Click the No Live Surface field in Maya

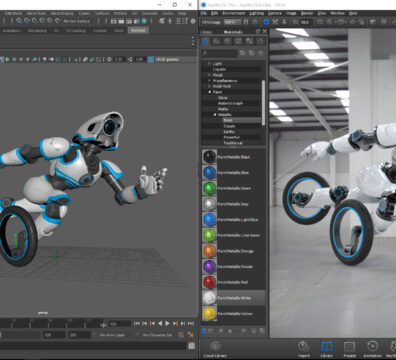click(x=77, y=21)
